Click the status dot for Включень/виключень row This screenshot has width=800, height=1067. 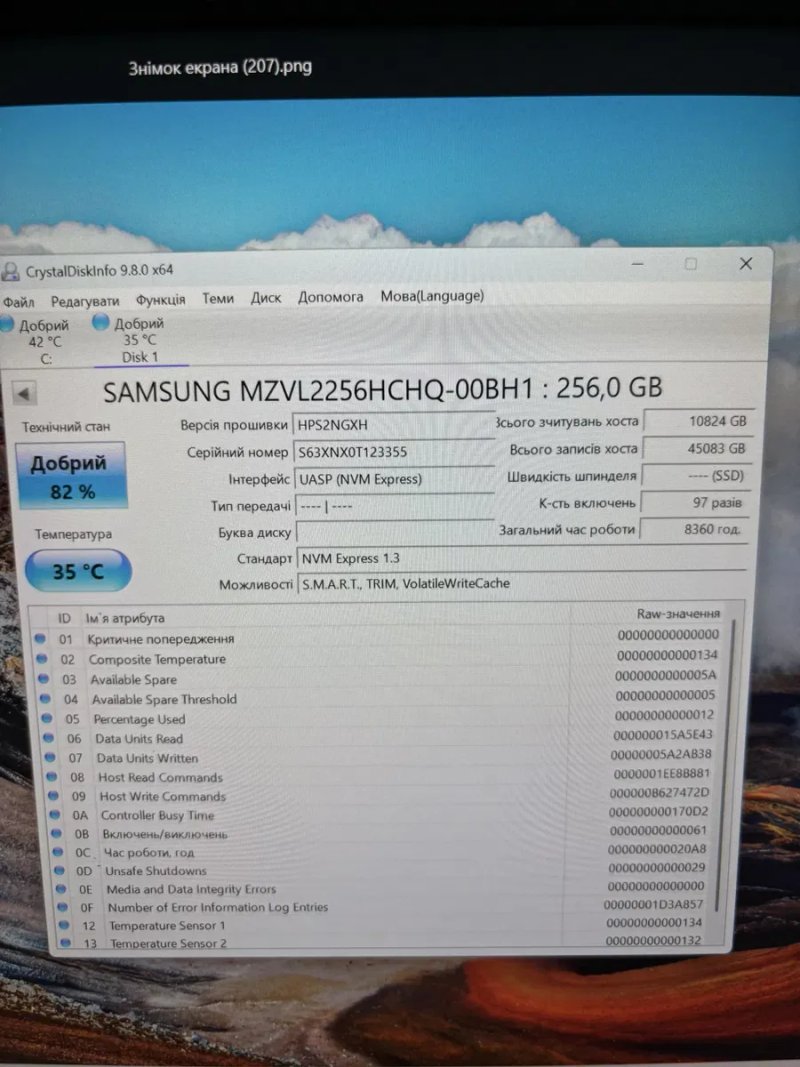pyautogui.click(x=56, y=833)
